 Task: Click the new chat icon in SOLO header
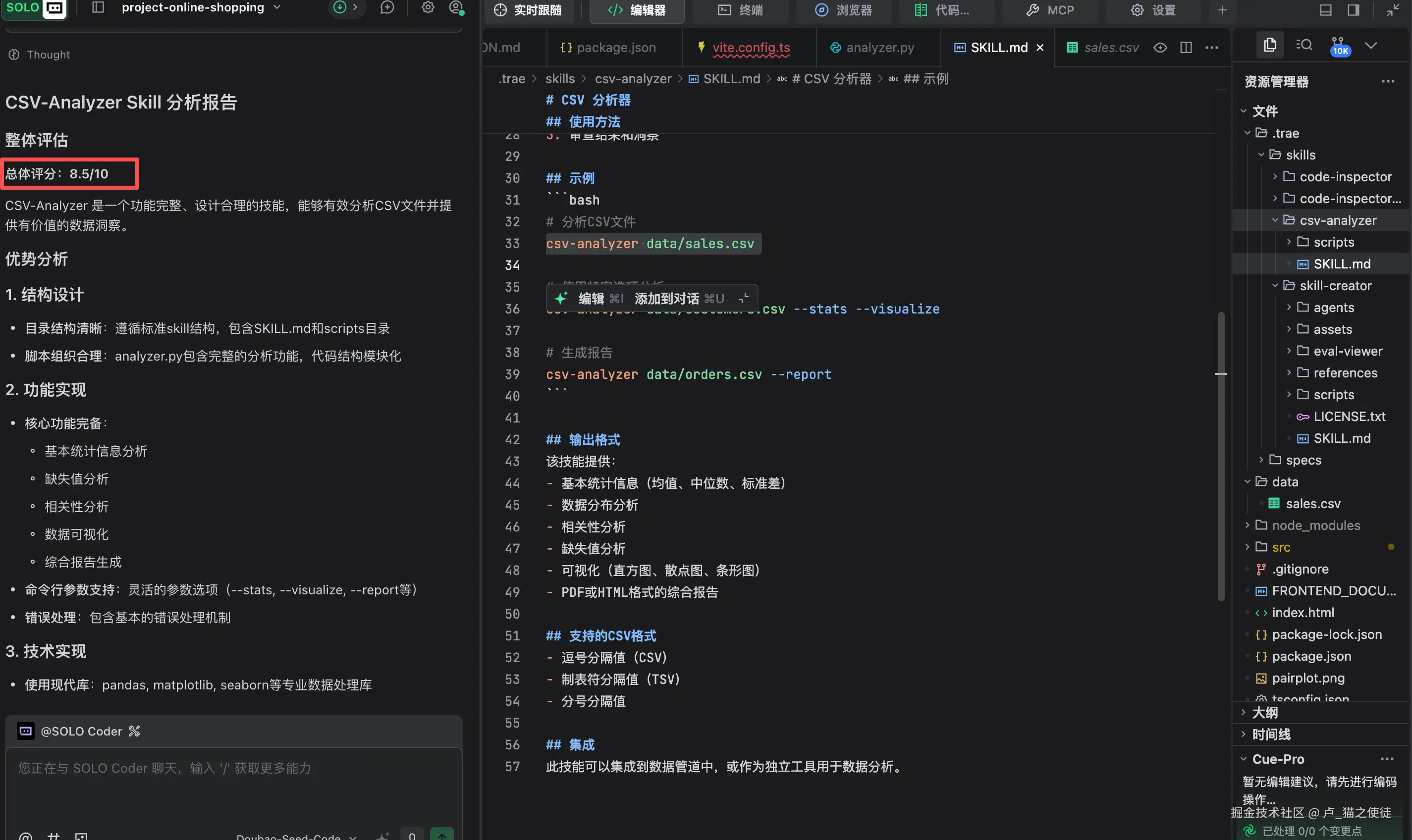coord(387,8)
